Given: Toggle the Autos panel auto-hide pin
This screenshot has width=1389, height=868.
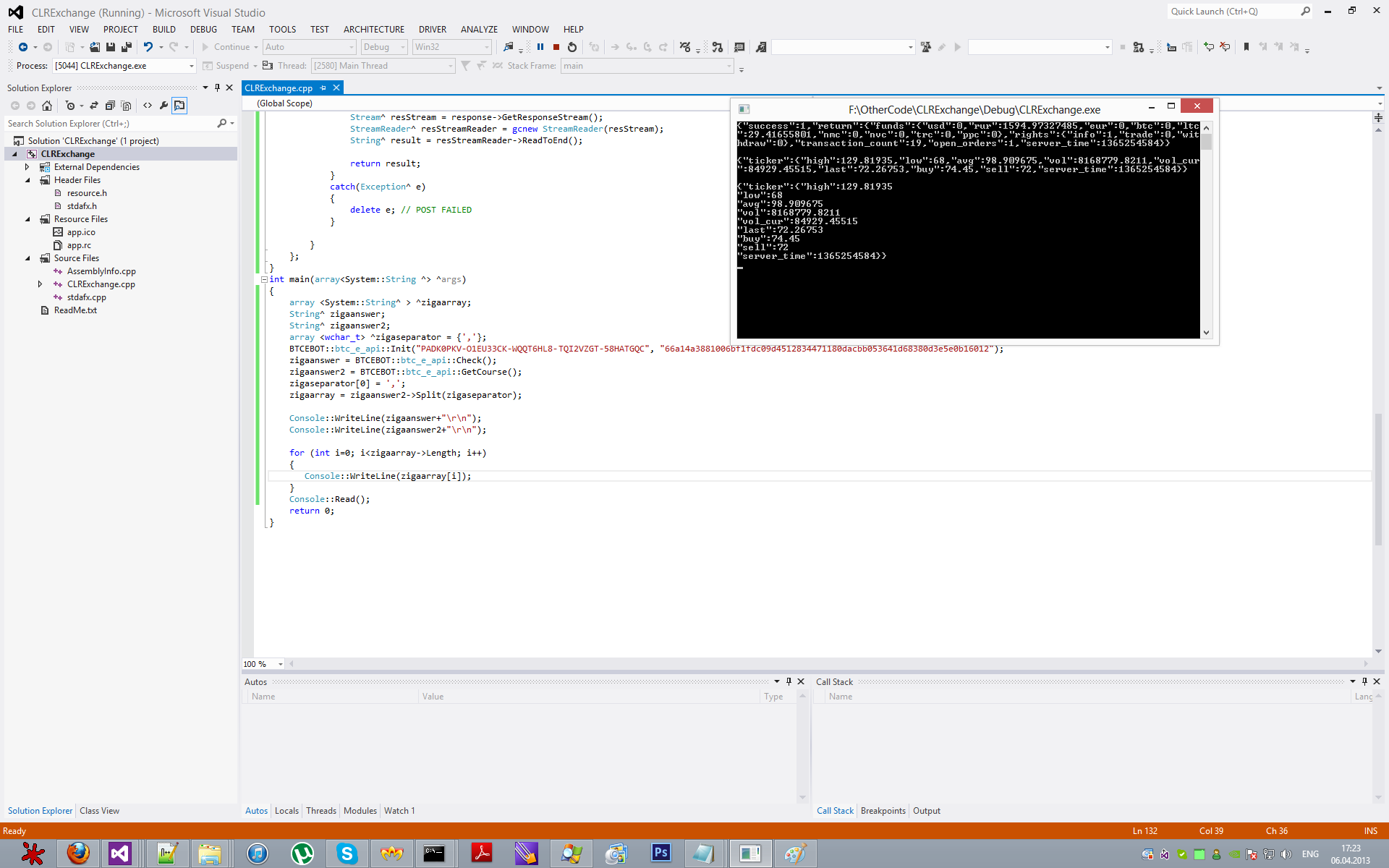Looking at the screenshot, I should coord(789,681).
